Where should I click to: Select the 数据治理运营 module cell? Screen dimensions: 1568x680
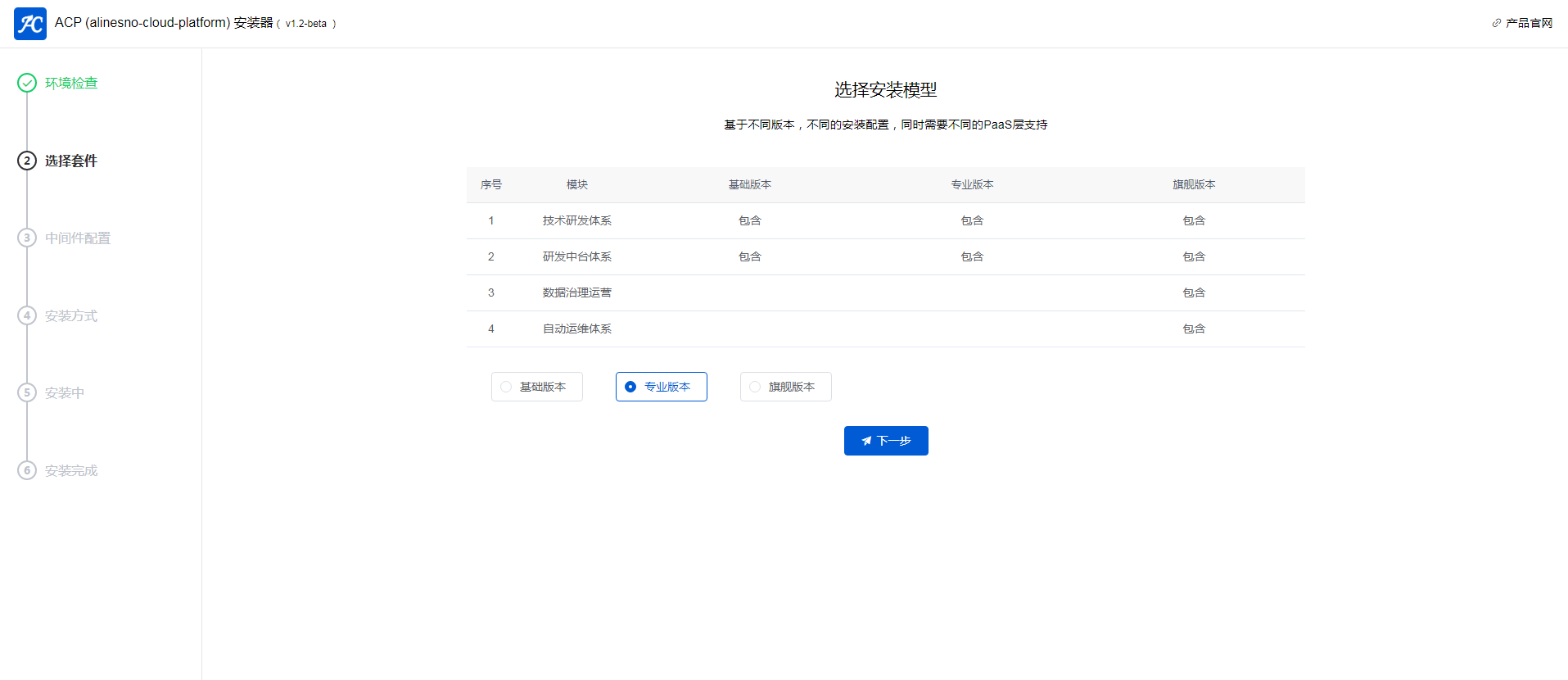click(x=577, y=293)
